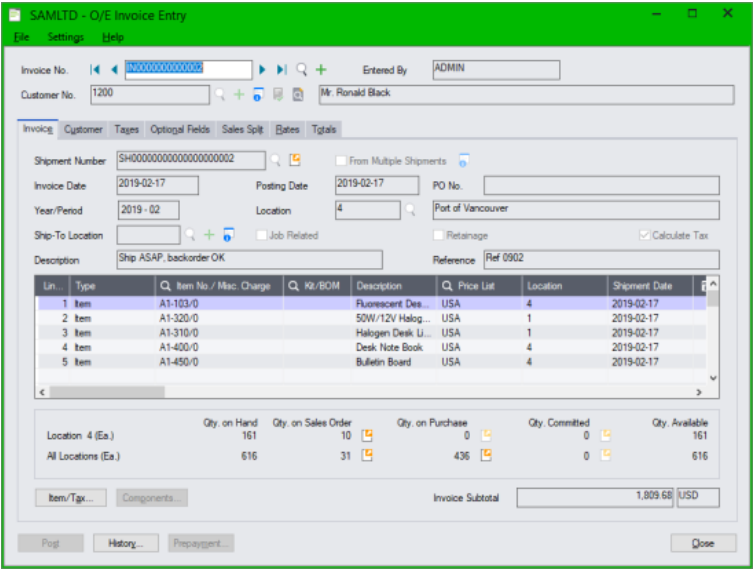
Task: Open Location finder magnifier
Action: click(410, 210)
